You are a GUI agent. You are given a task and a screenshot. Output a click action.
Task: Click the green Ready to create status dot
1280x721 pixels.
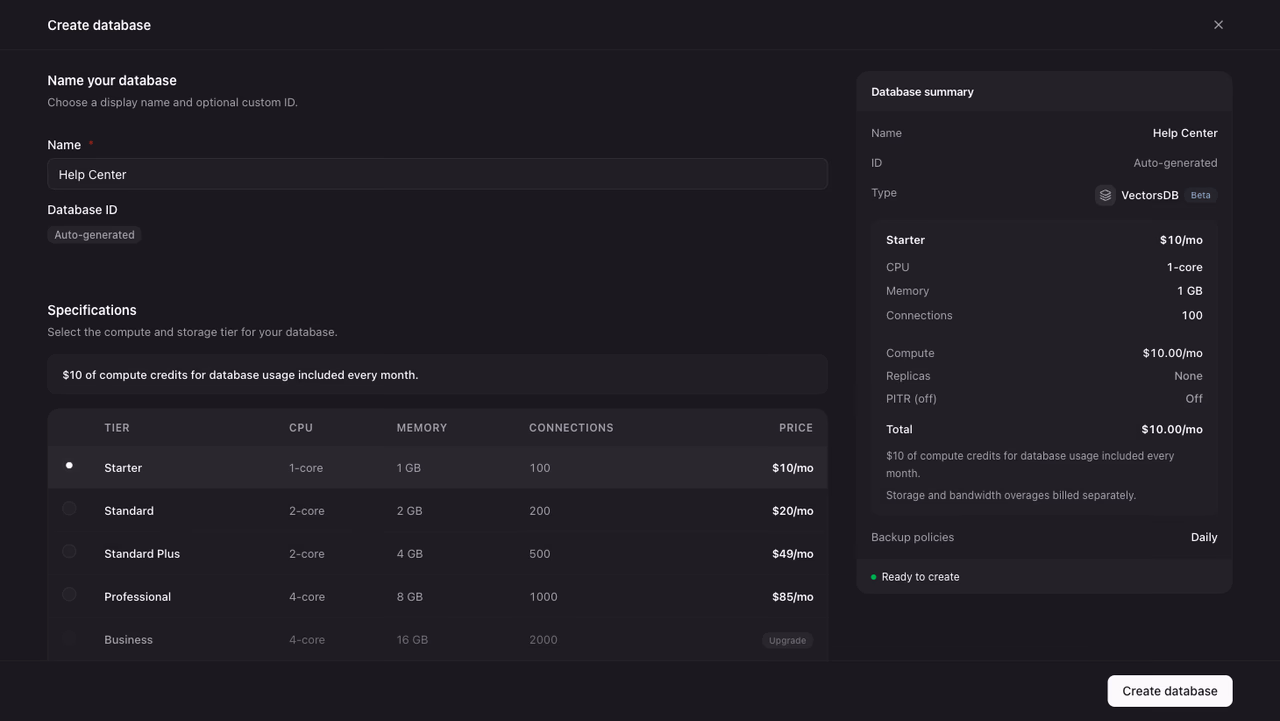(873, 577)
